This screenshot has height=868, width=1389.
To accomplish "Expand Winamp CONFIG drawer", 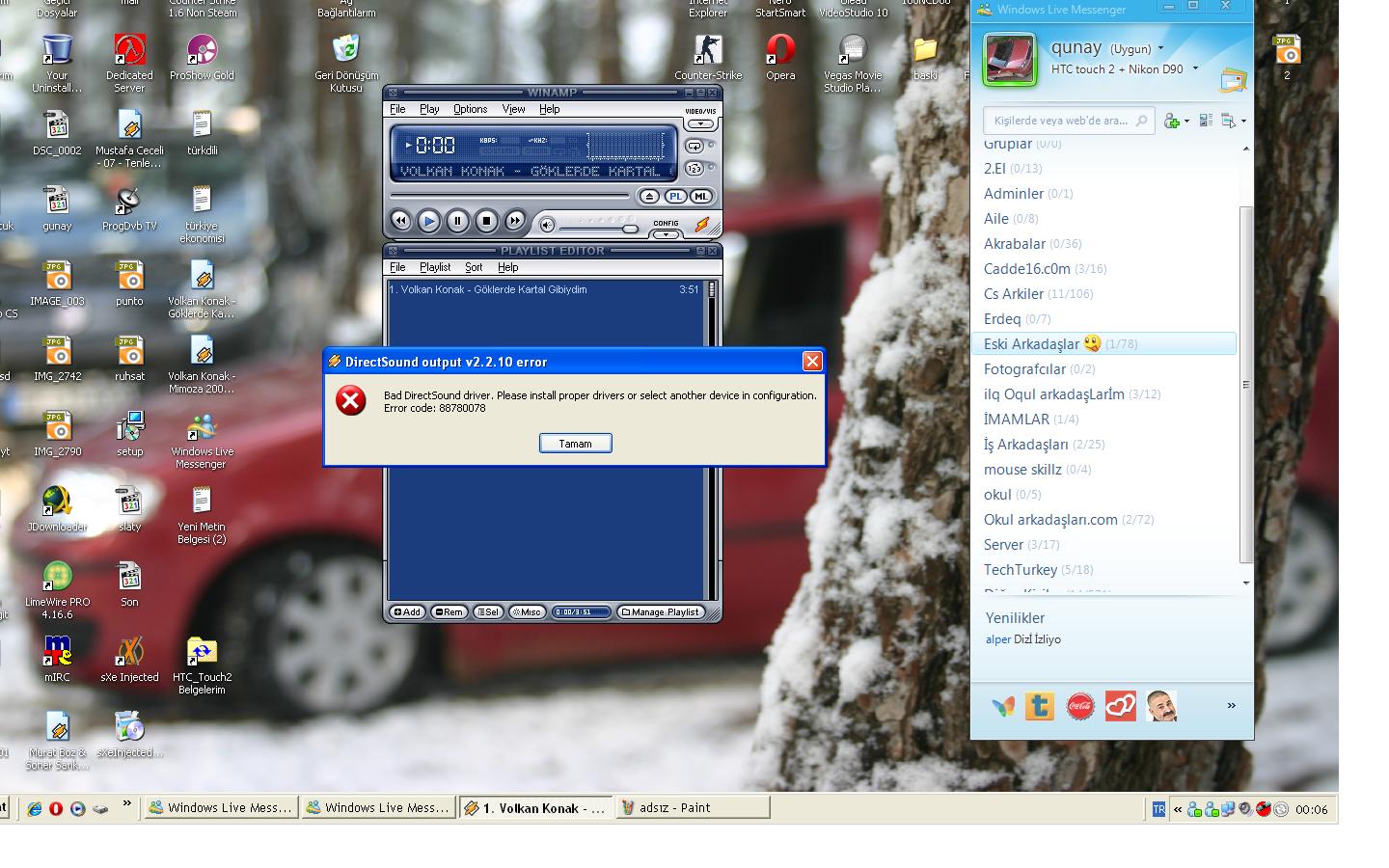I will point(666,234).
